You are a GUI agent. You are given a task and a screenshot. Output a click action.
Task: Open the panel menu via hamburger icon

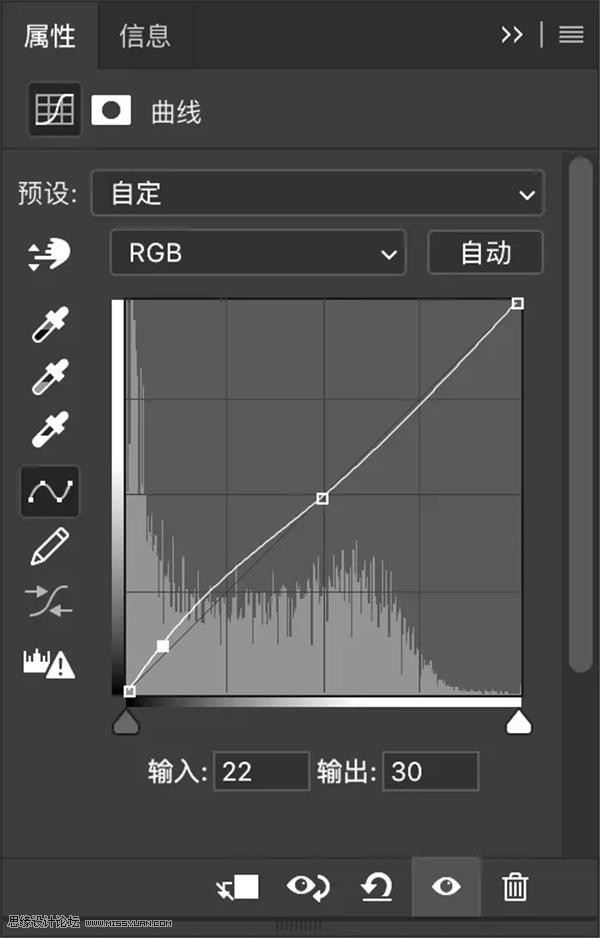tap(570, 35)
